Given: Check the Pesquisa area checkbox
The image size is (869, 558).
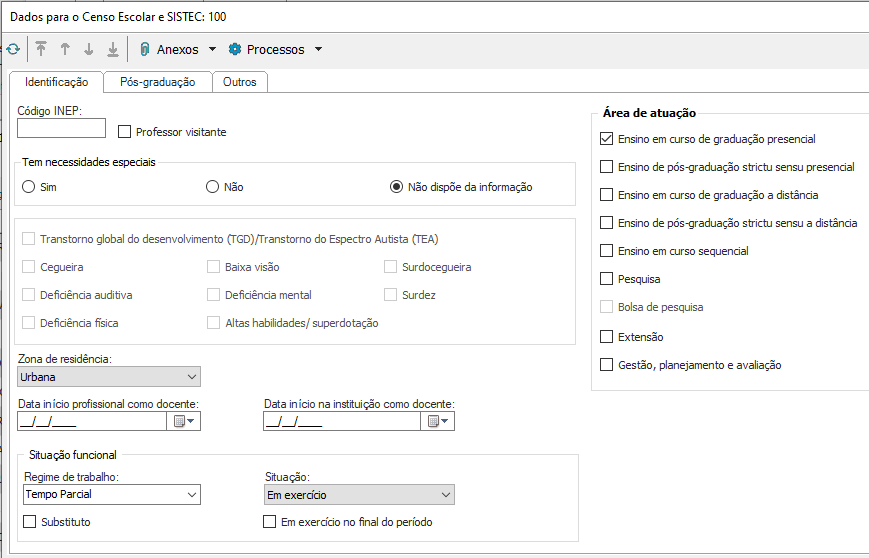Looking at the screenshot, I should 607,279.
